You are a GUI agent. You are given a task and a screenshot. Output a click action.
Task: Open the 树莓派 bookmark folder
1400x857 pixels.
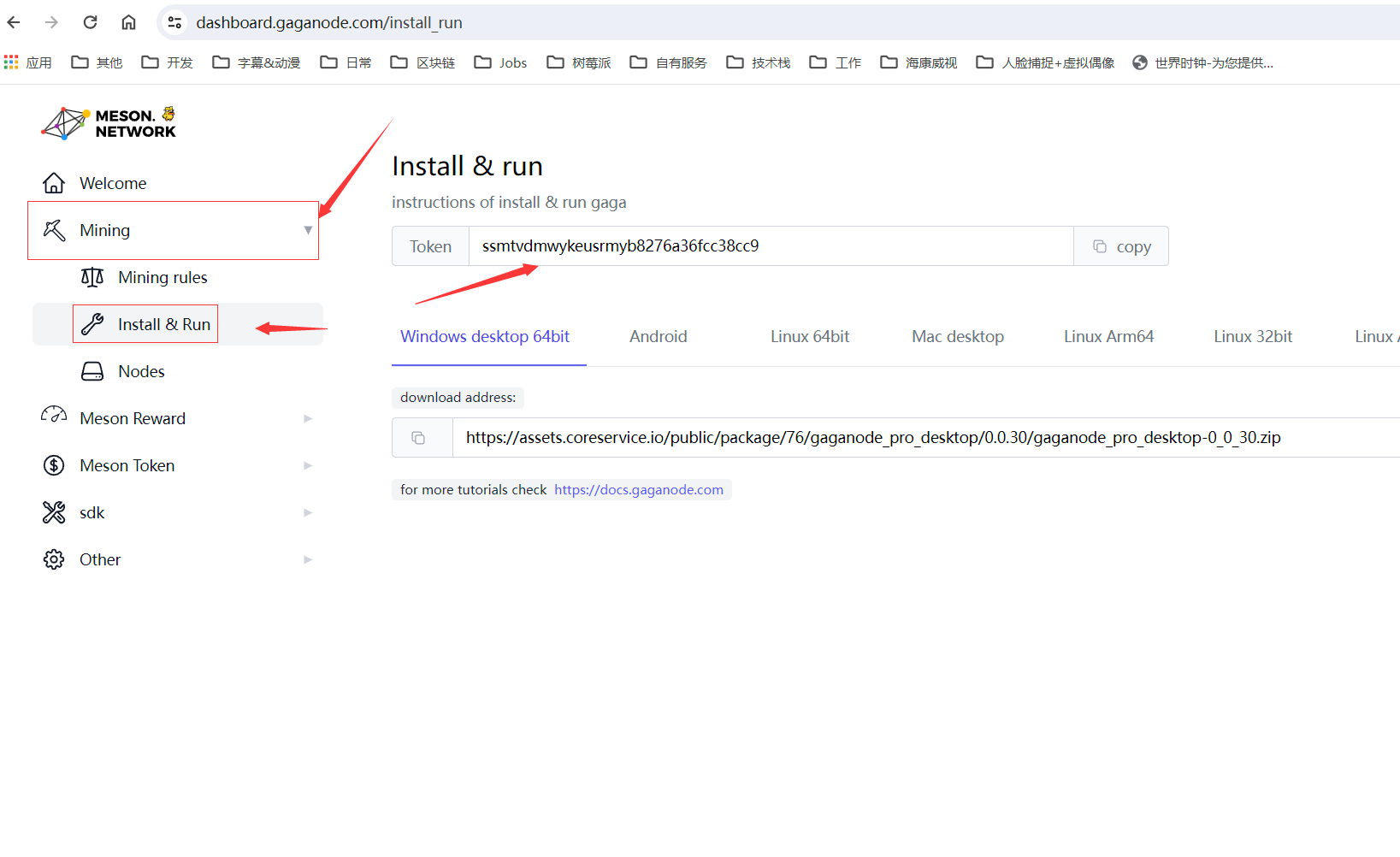point(579,62)
